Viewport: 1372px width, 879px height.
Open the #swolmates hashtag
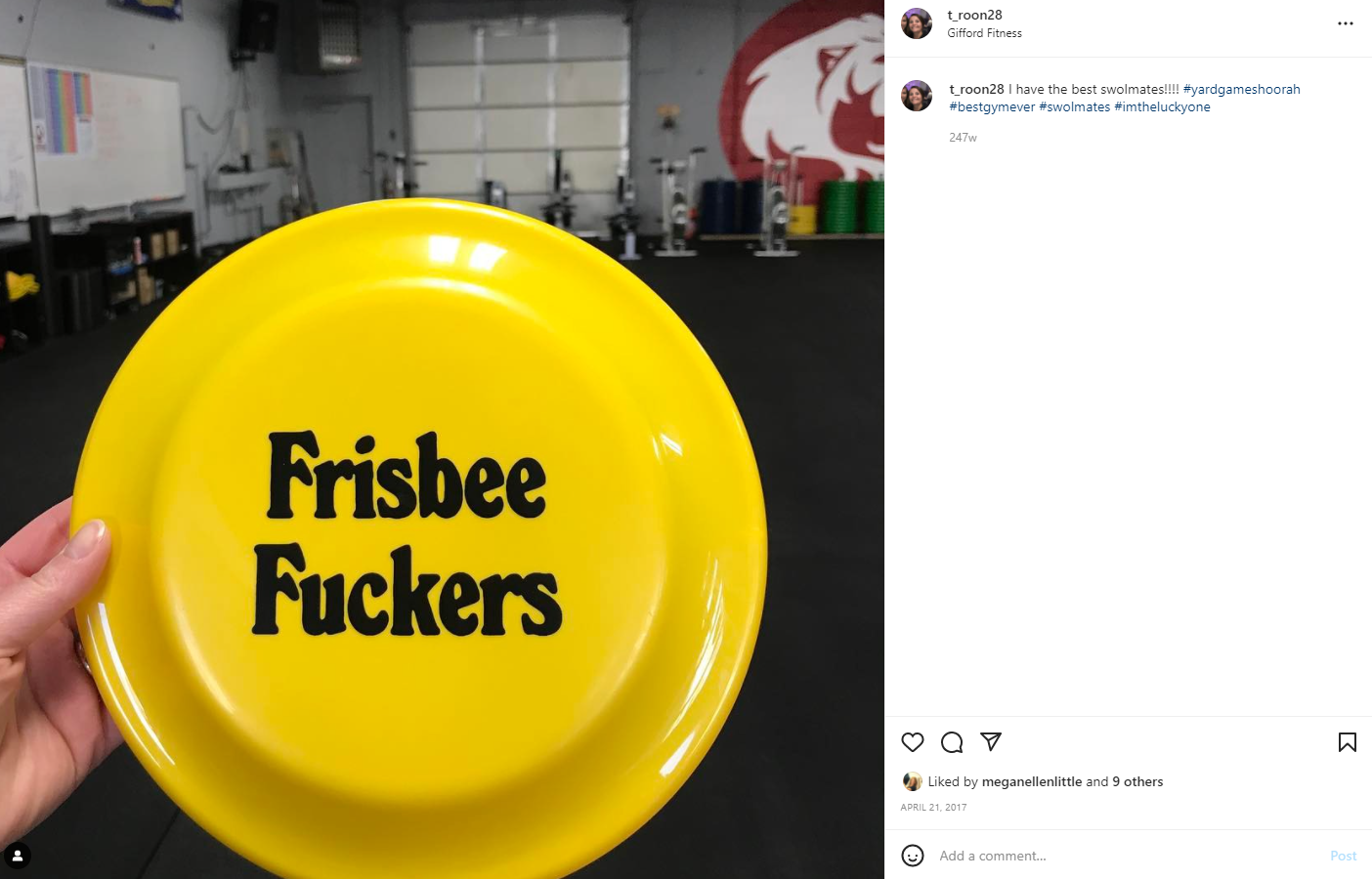coord(1074,106)
